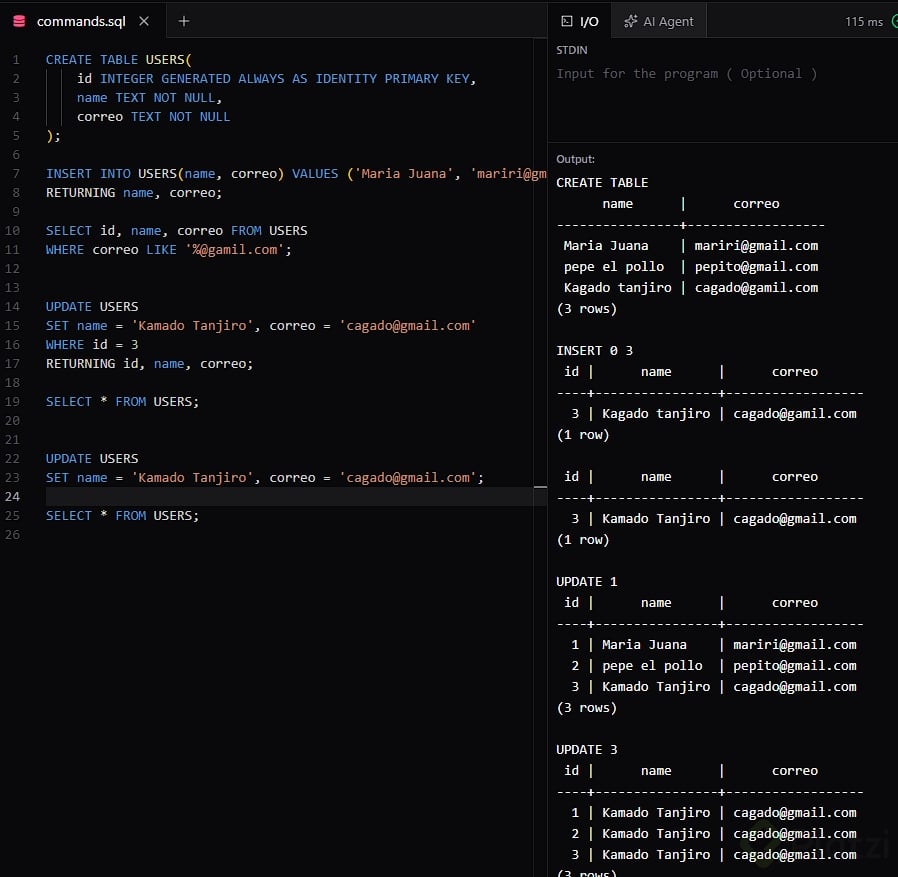
Task: Click the first (1 row) output line
Action: point(582,435)
